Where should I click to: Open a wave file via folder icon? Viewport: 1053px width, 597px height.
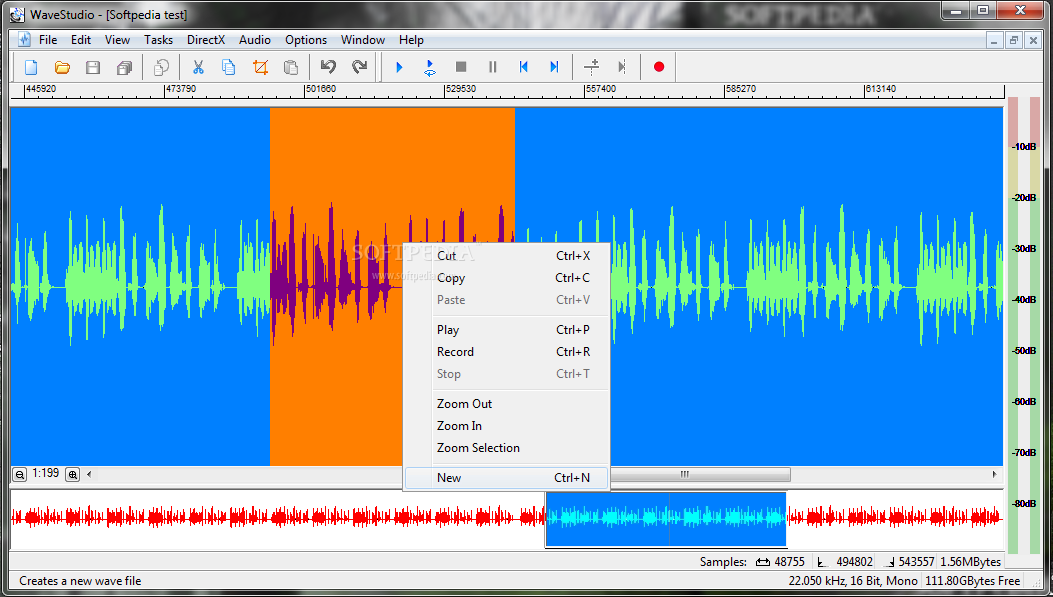tap(62, 67)
